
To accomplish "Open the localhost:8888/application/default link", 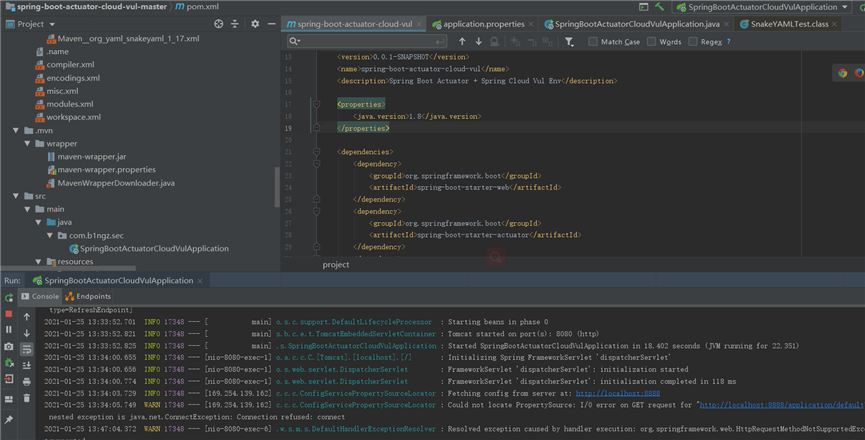I will tap(782, 405).
